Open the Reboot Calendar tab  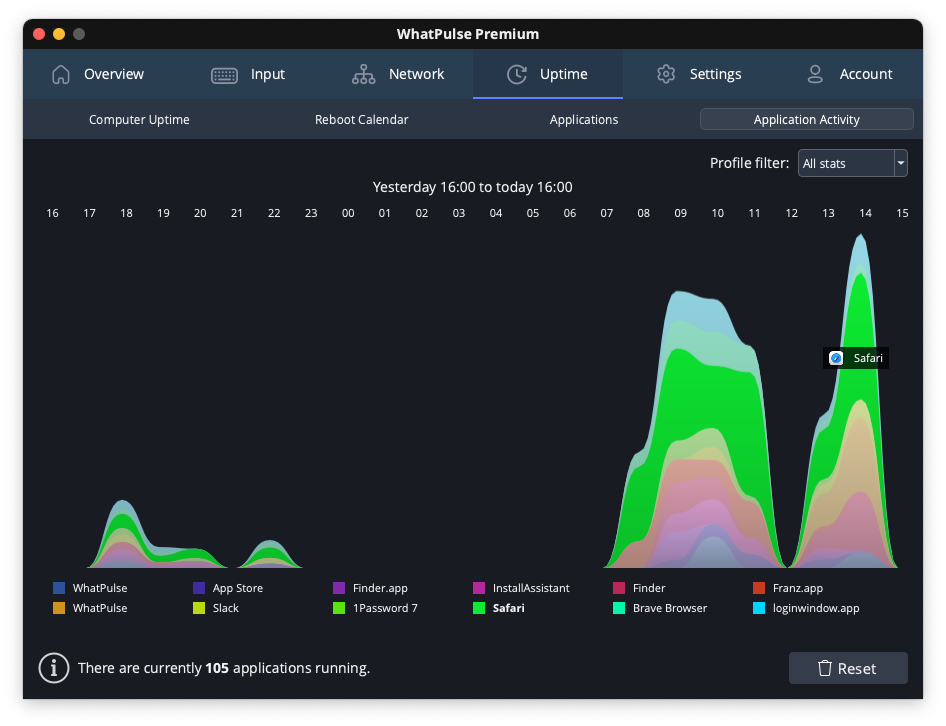(x=361, y=120)
